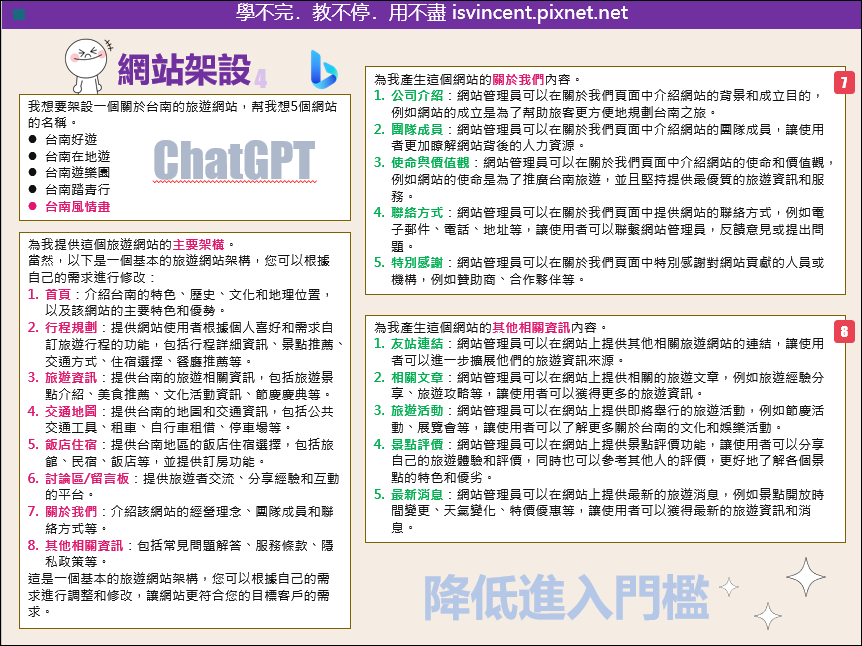Click the purple 網站架設 title
The height and width of the screenshot is (646, 862).
click(184, 70)
